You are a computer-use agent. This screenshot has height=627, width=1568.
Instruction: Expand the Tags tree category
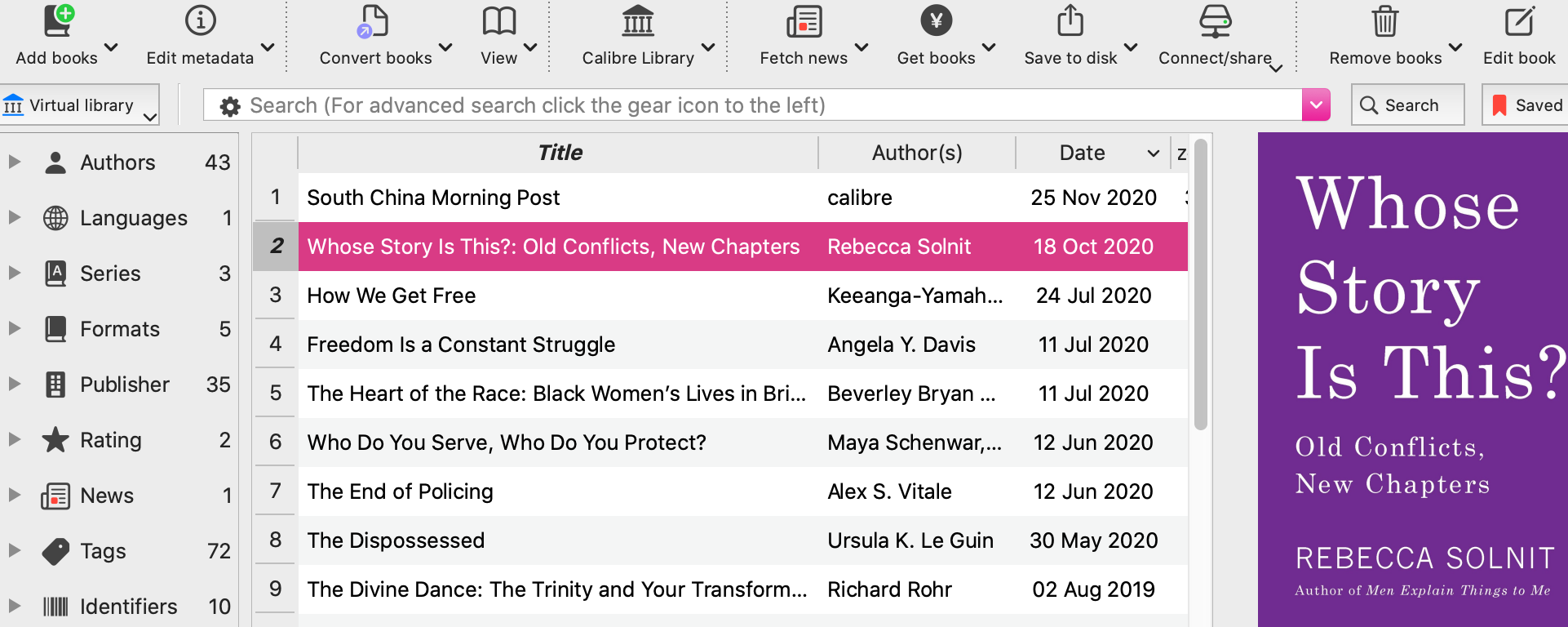pyautogui.click(x=14, y=550)
